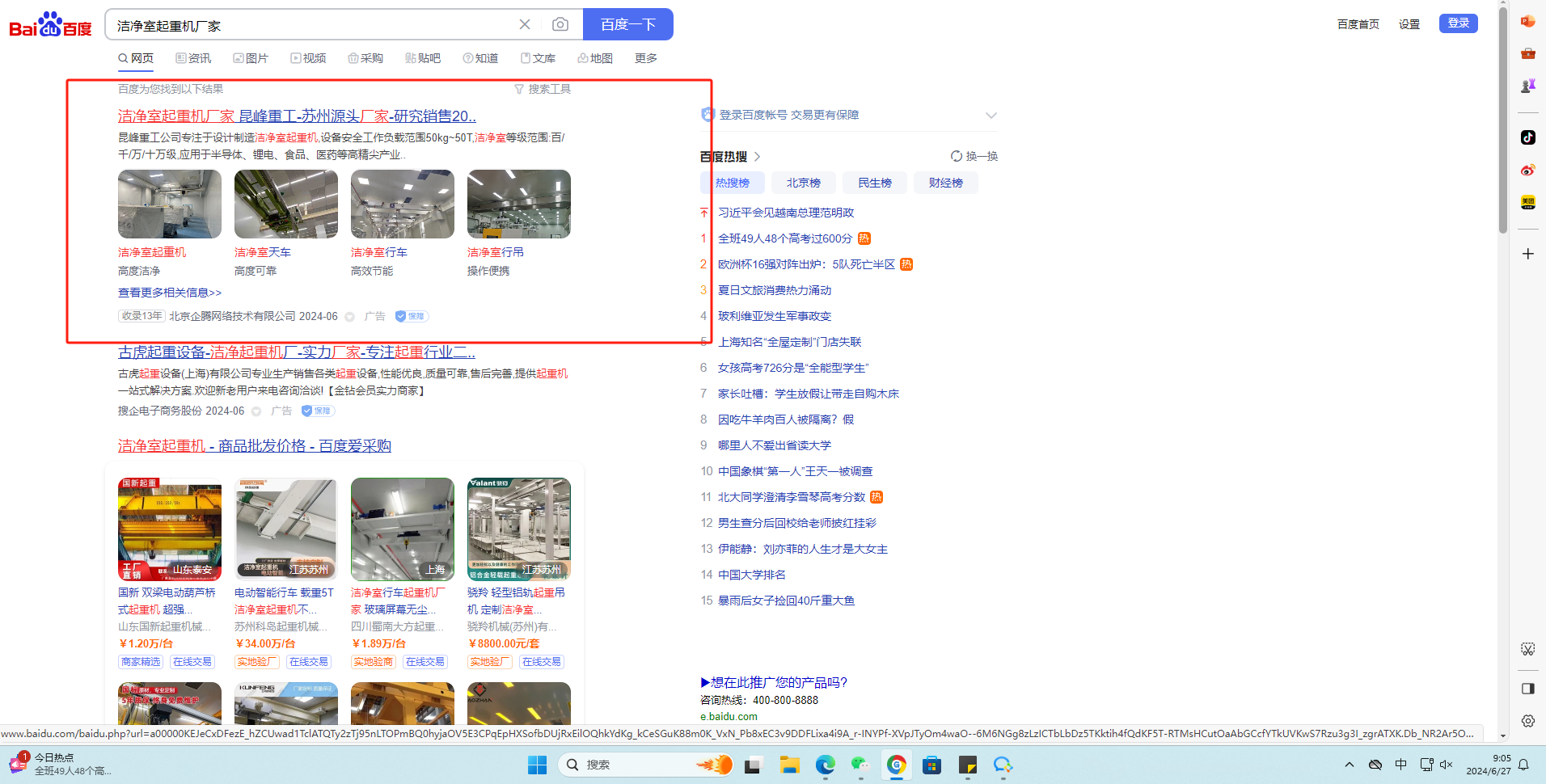Select the 财经榜 hot search tab
Image resolution: width=1546 pixels, height=784 pixels.
coord(946,183)
